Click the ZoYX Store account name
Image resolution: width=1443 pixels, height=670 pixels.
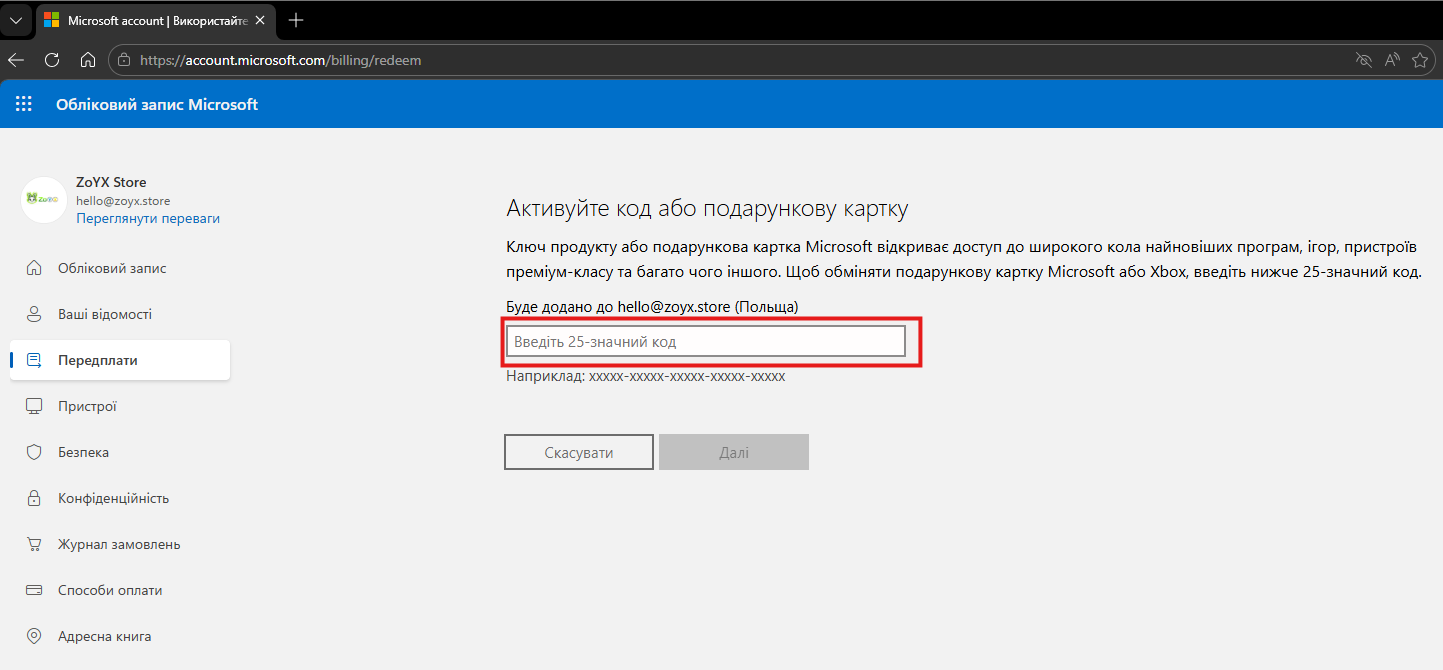(111, 182)
